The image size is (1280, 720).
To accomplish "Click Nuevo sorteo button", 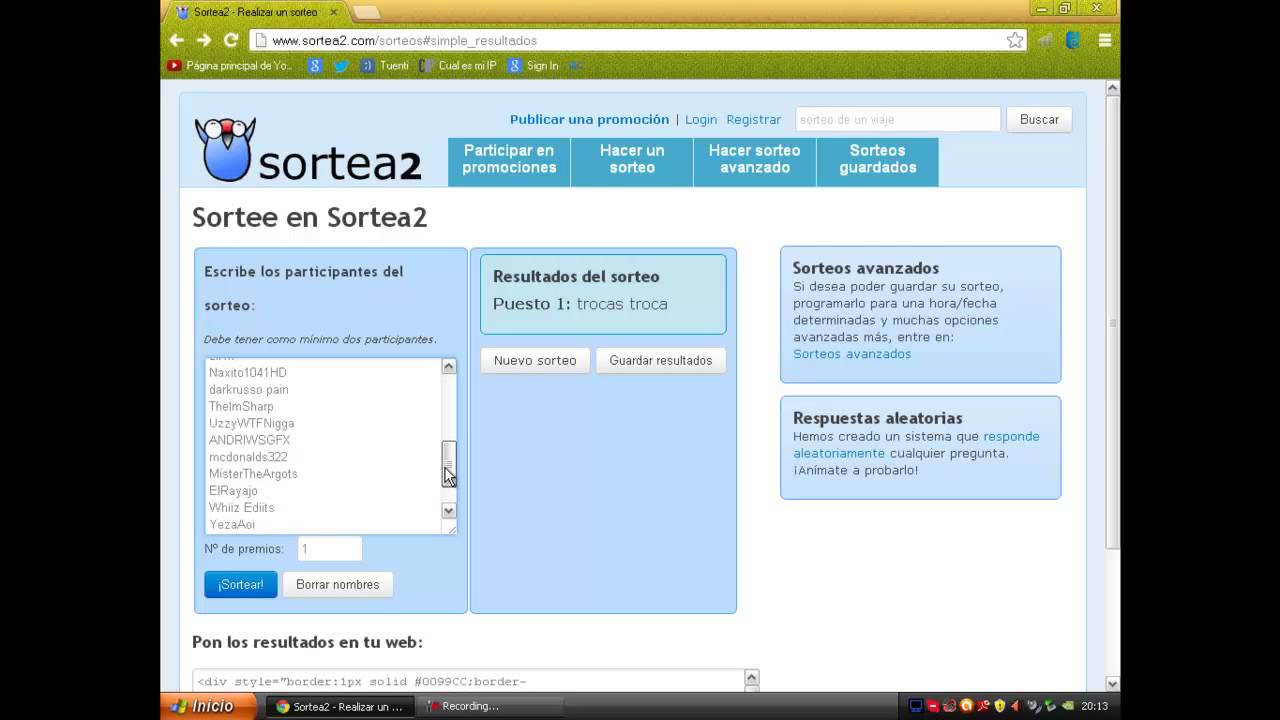I will [535, 360].
